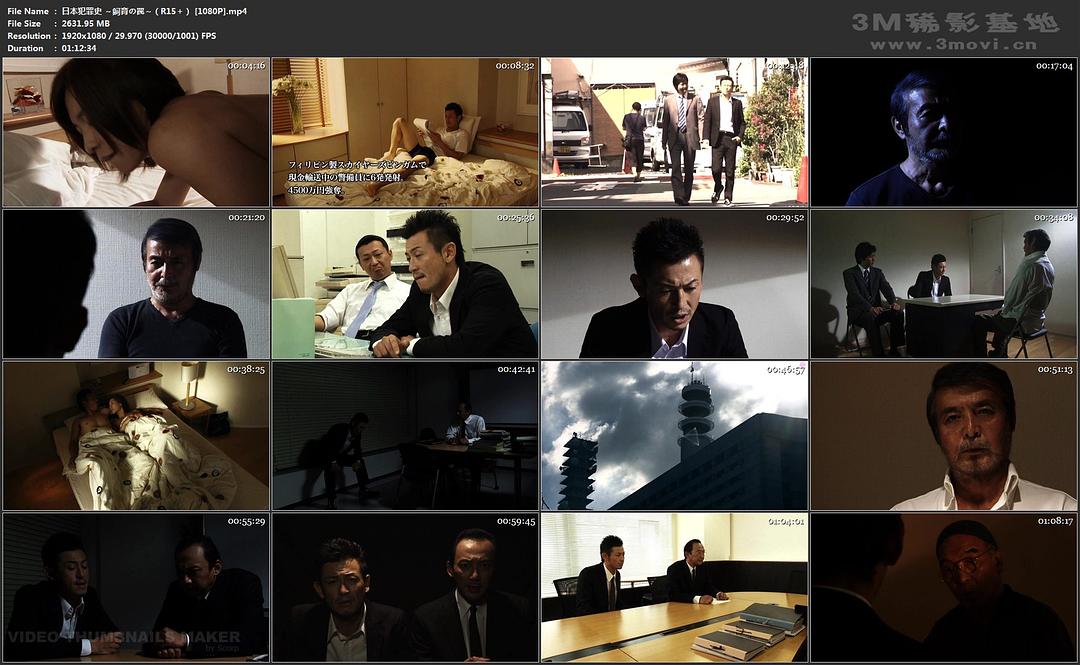Image resolution: width=1080 pixels, height=665 pixels.
Task: Open the street scene thumbnail with two suited men
Action: 674,132
